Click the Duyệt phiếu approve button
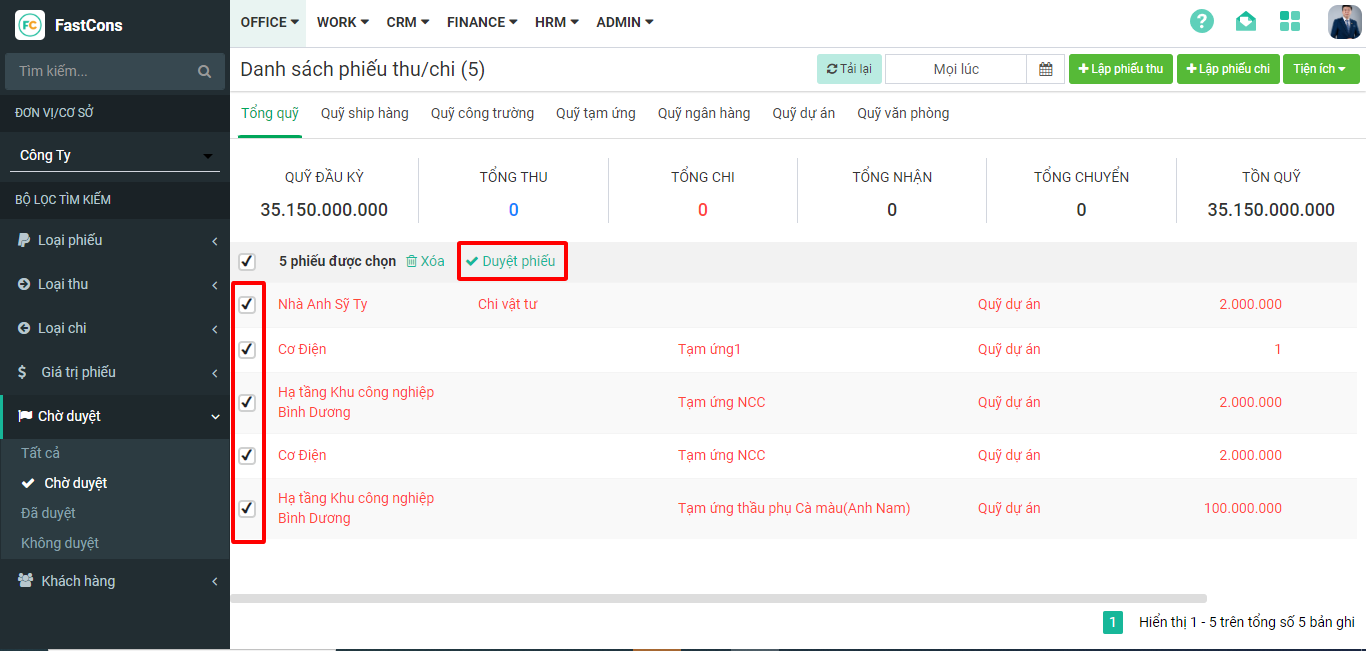This screenshot has width=1366, height=651. [511, 261]
